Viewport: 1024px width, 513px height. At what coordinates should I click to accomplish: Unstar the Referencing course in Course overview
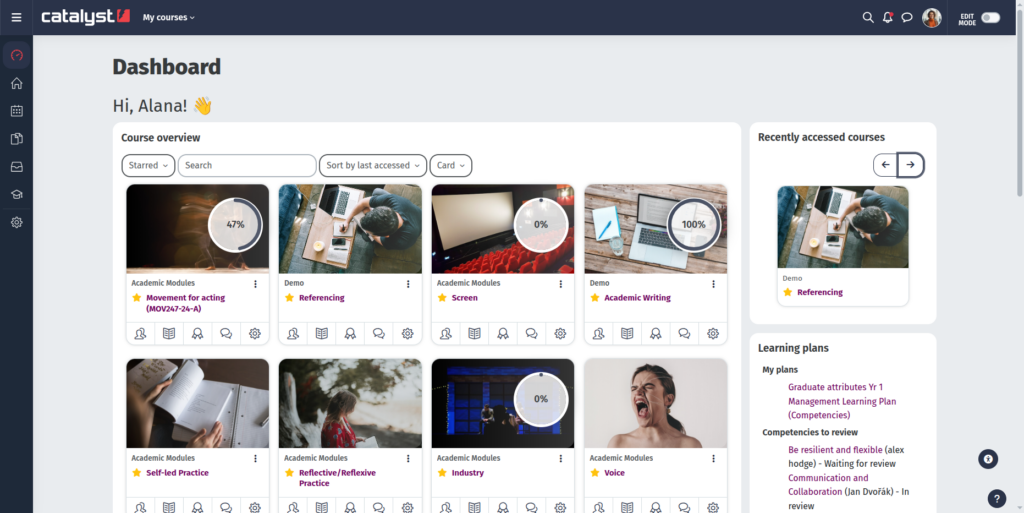[x=289, y=298]
